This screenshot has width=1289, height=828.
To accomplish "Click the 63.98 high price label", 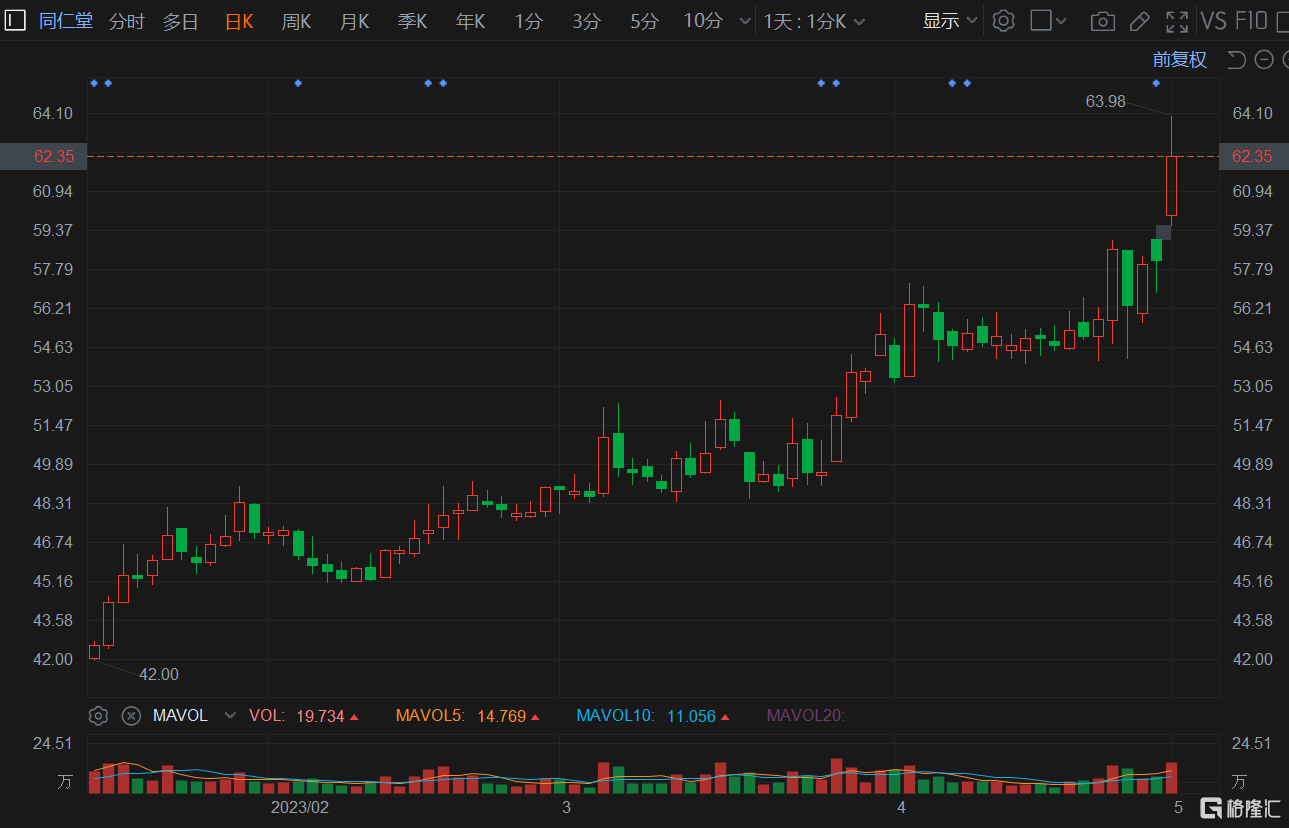I will coord(1105,101).
